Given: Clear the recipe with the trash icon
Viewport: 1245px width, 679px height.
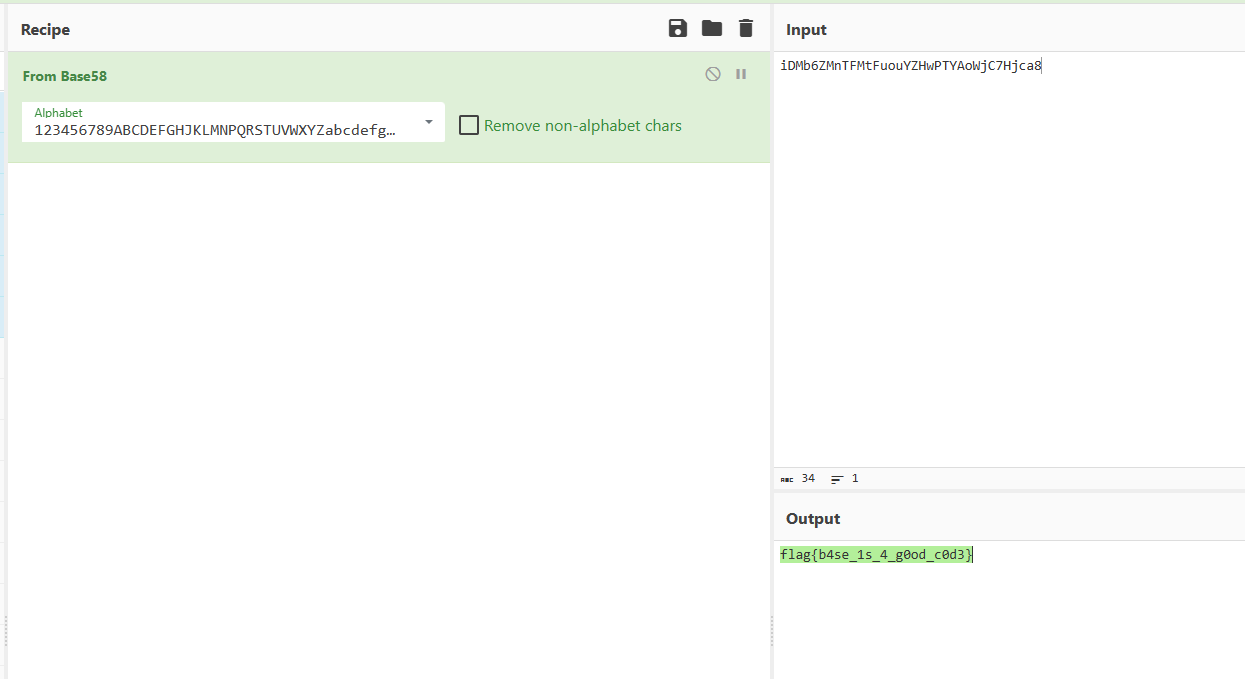Looking at the screenshot, I should click(x=746, y=29).
